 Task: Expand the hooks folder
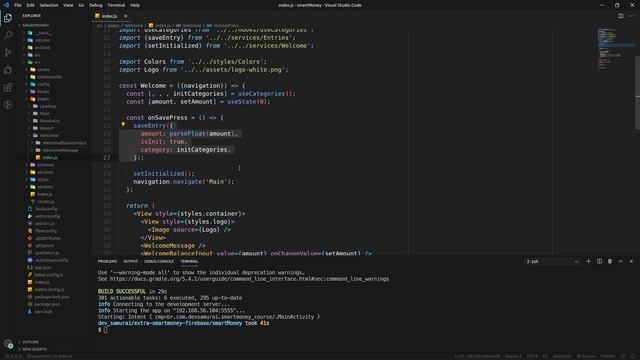[43, 91]
